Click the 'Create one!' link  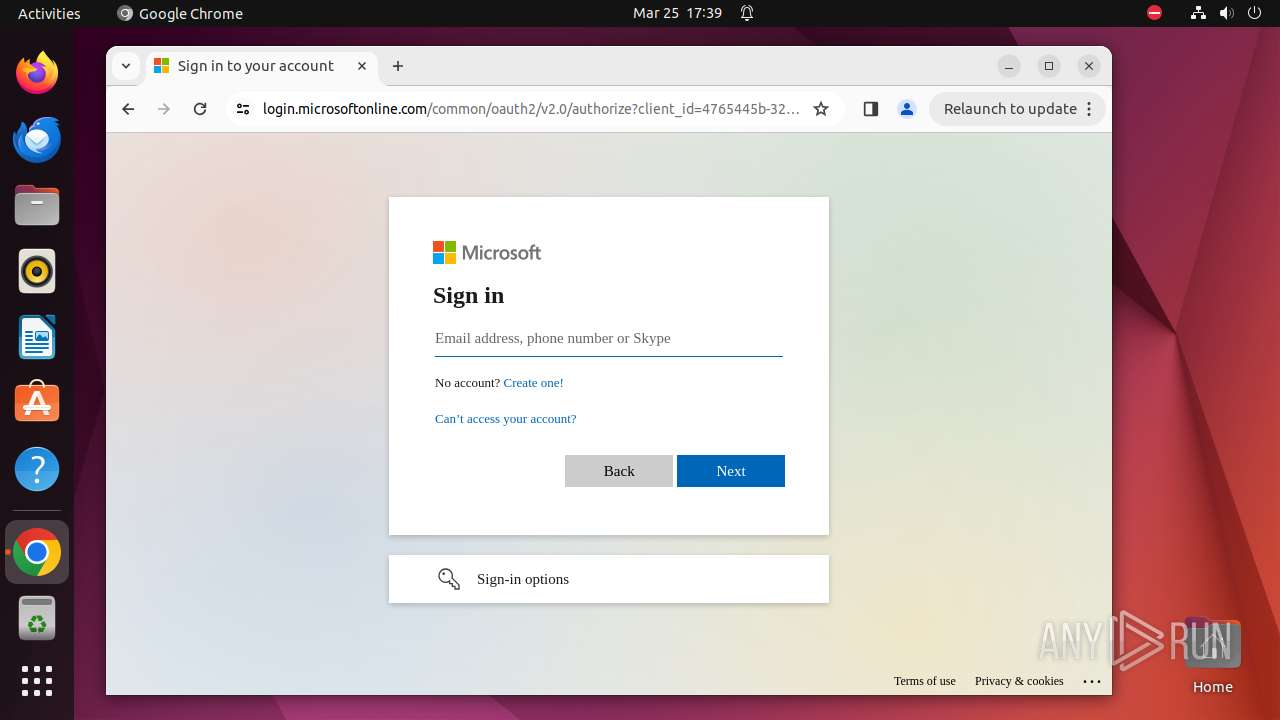533,383
